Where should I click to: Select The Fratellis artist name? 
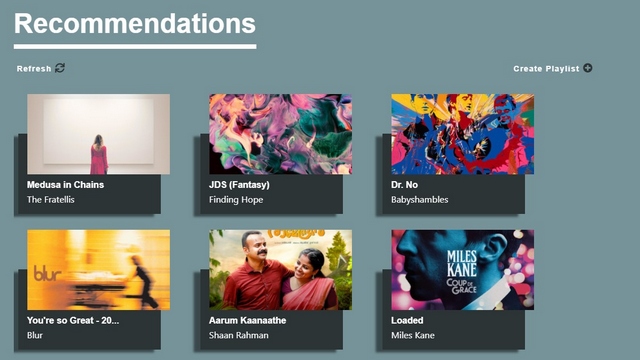point(51,200)
